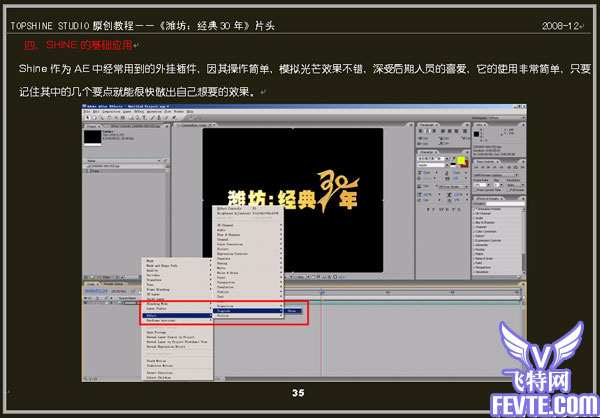Viewport: 600px width, 418px height.
Task: Open the Workspace dropdown
Action: coord(506,118)
